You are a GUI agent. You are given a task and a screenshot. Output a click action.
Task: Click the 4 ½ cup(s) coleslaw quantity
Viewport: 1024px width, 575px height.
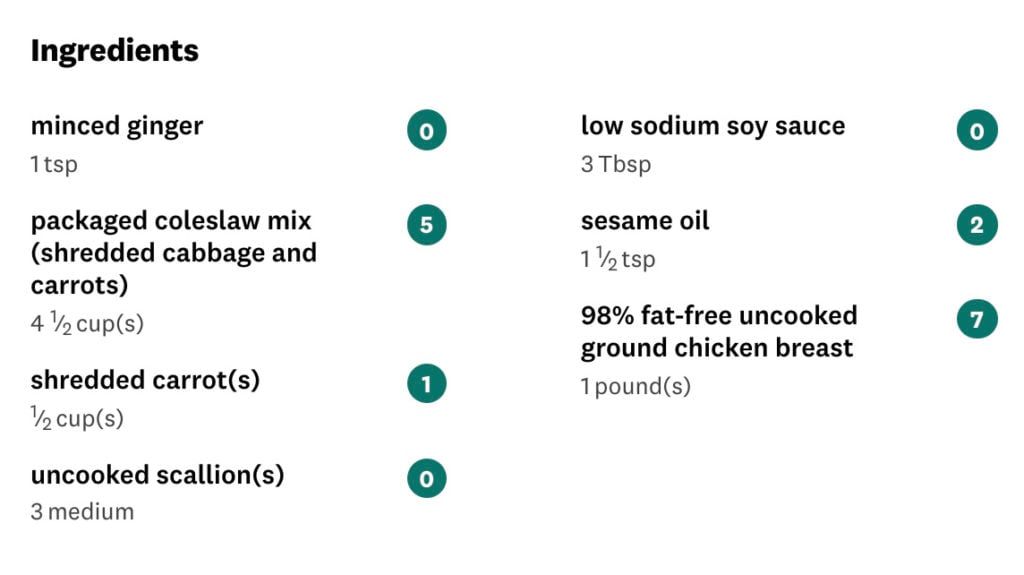click(x=87, y=323)
